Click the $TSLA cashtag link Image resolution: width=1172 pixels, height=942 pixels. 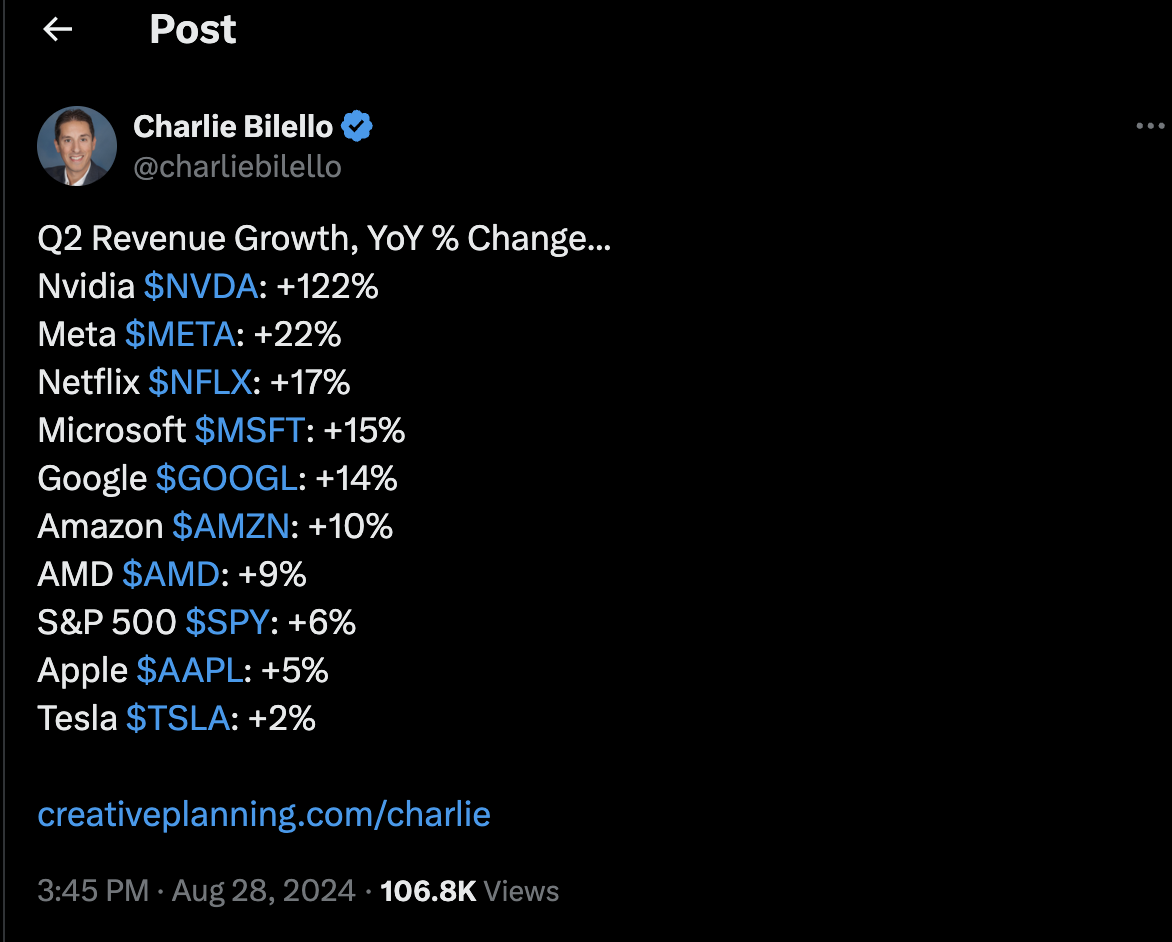click(178, 718)
